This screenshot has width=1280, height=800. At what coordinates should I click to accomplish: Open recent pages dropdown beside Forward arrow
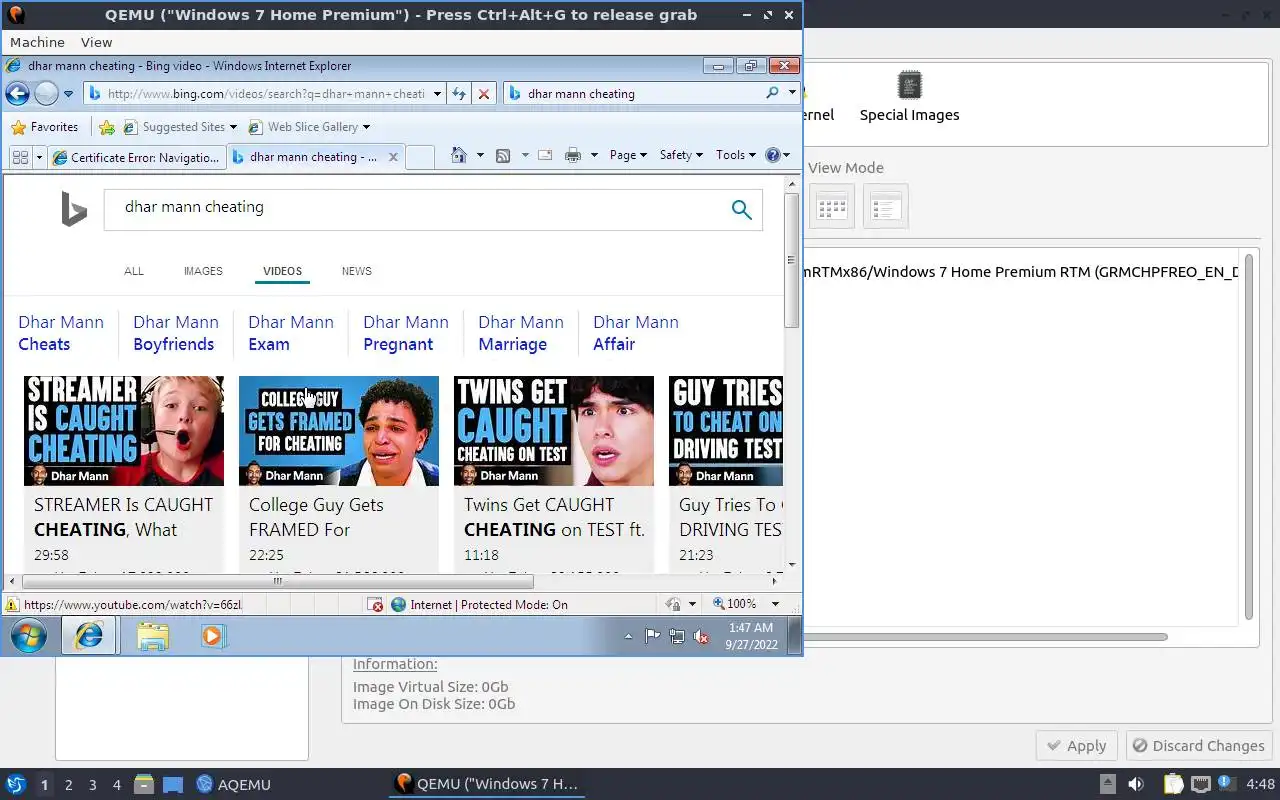point(69,94)
